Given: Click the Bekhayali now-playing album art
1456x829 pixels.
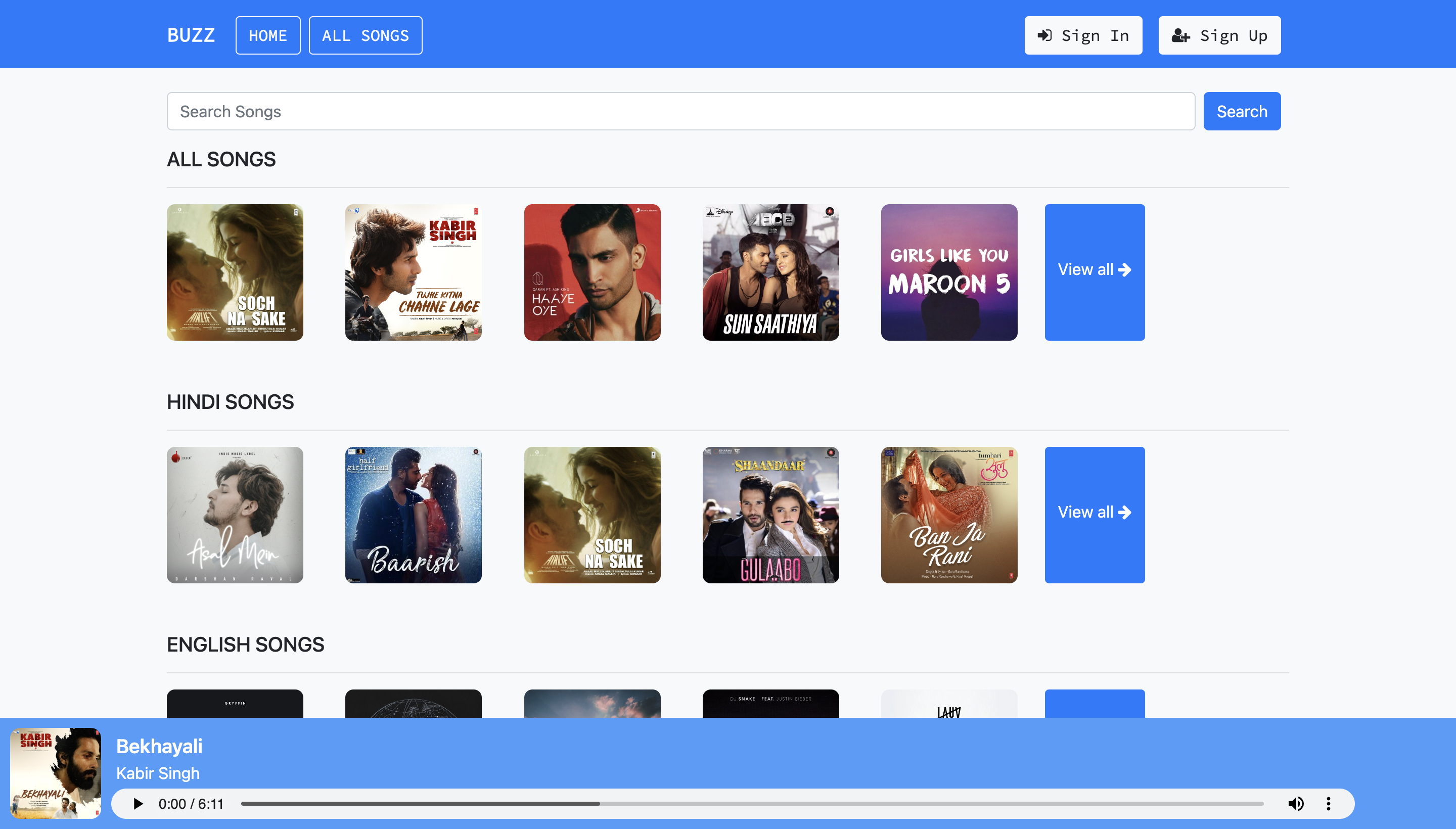Looking at the screenshot, I should point(56,772).
